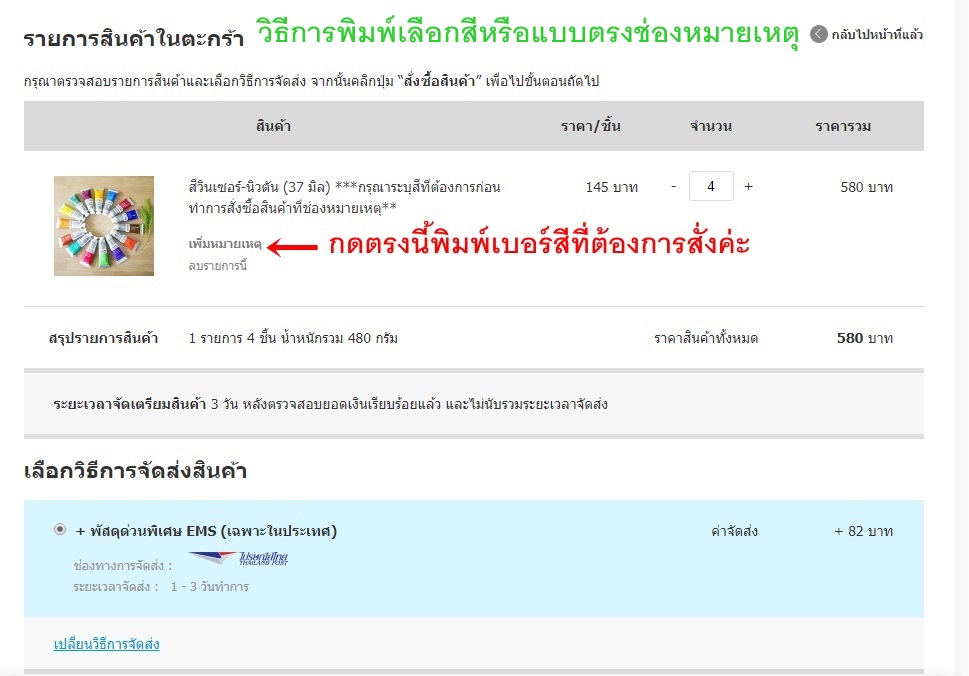Screen dimensions: 969x676
Task: Increase quantity with the plus button
Action: coord(748,187)
